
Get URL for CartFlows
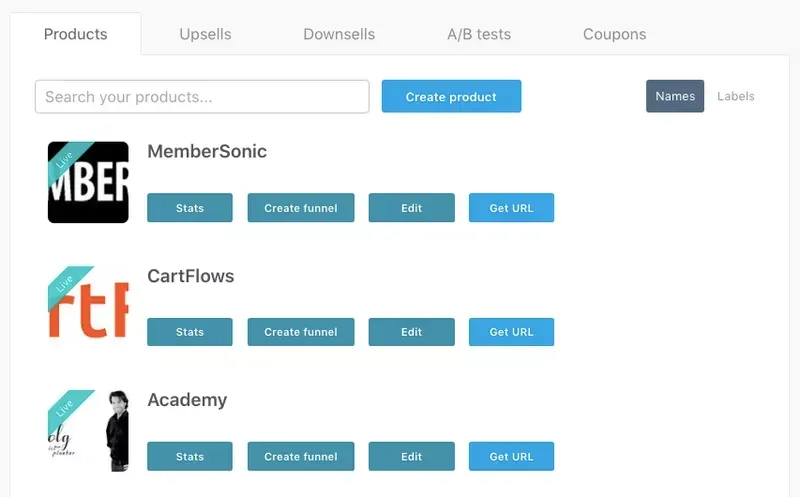click(x=511, y=332)
